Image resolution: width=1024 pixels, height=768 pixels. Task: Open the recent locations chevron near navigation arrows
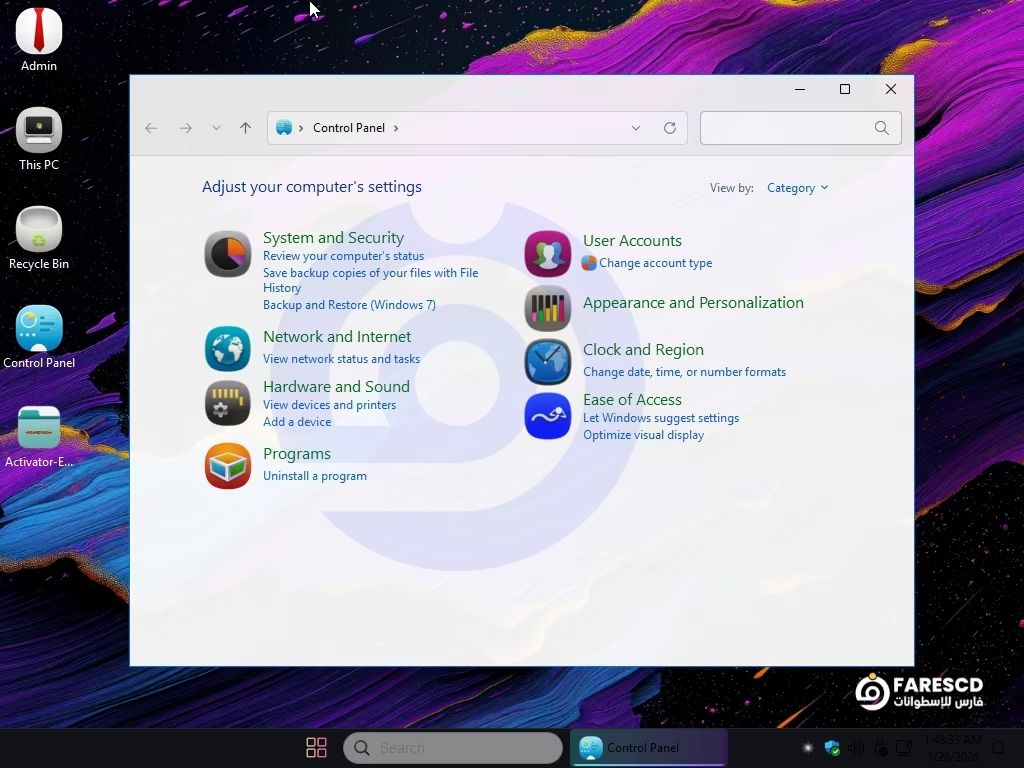coord(216,128)
